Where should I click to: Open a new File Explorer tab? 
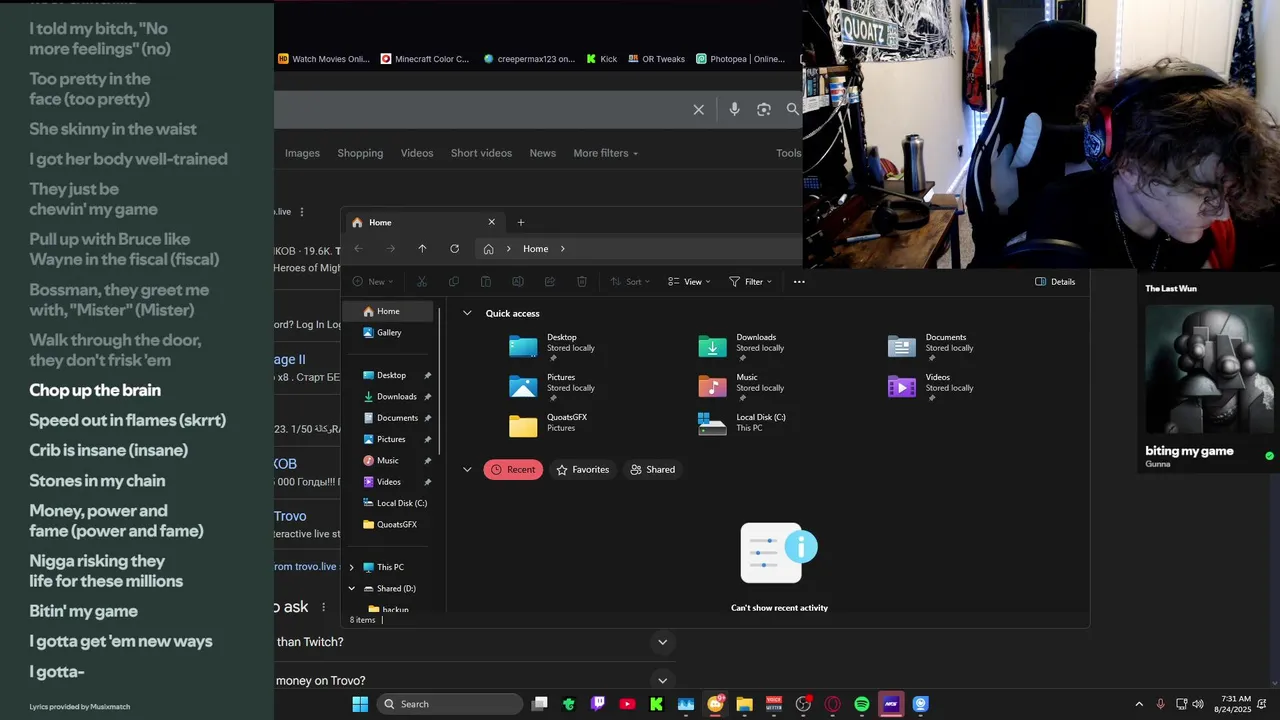520,222
